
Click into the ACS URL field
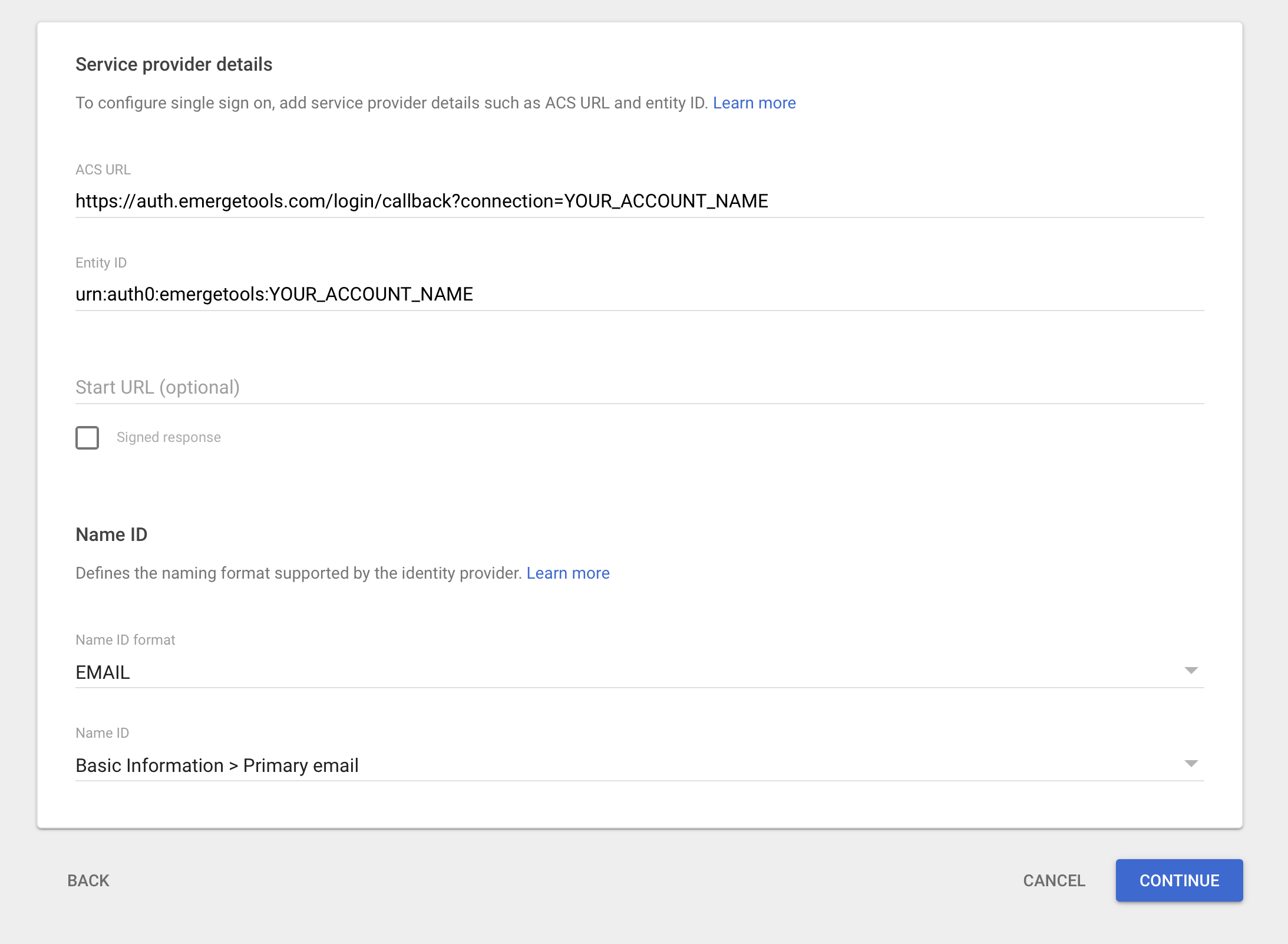[639, 202]
